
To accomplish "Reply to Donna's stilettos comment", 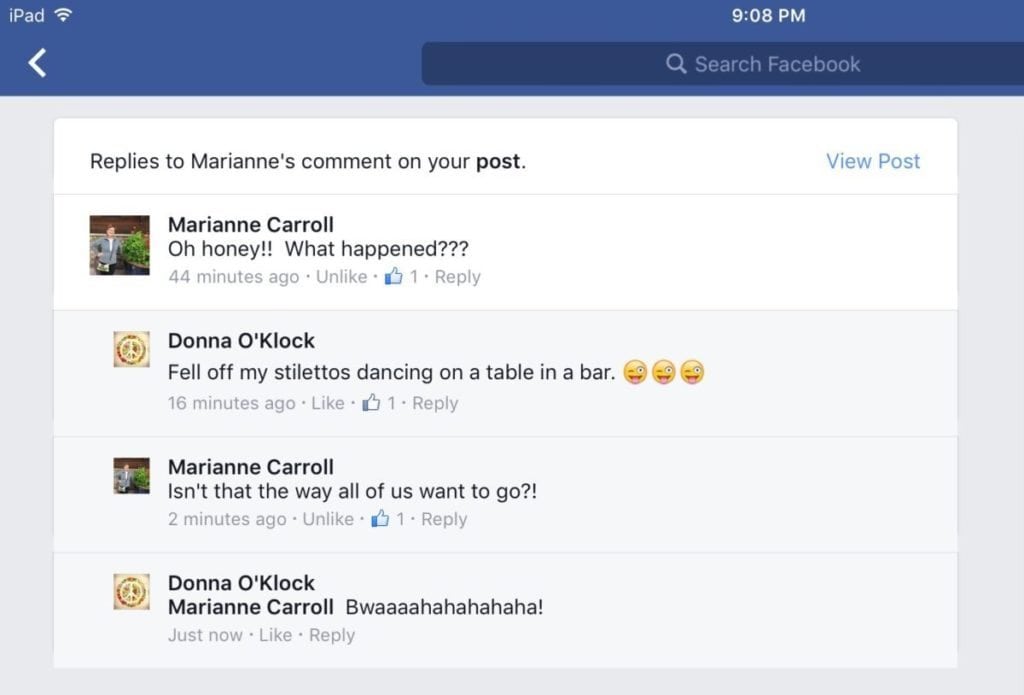I will 435,403.
